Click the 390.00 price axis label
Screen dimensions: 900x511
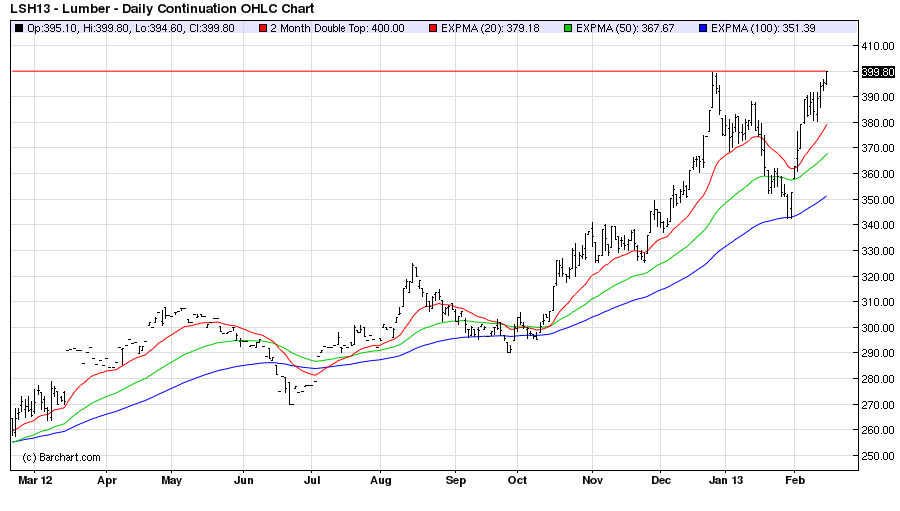point(878,97)
